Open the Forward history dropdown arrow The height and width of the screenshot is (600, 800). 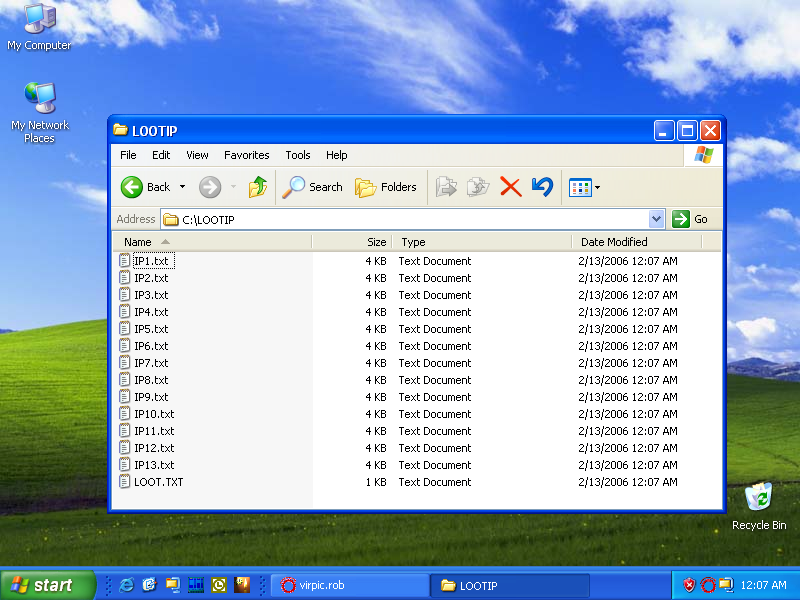click(x=234, y=187)
